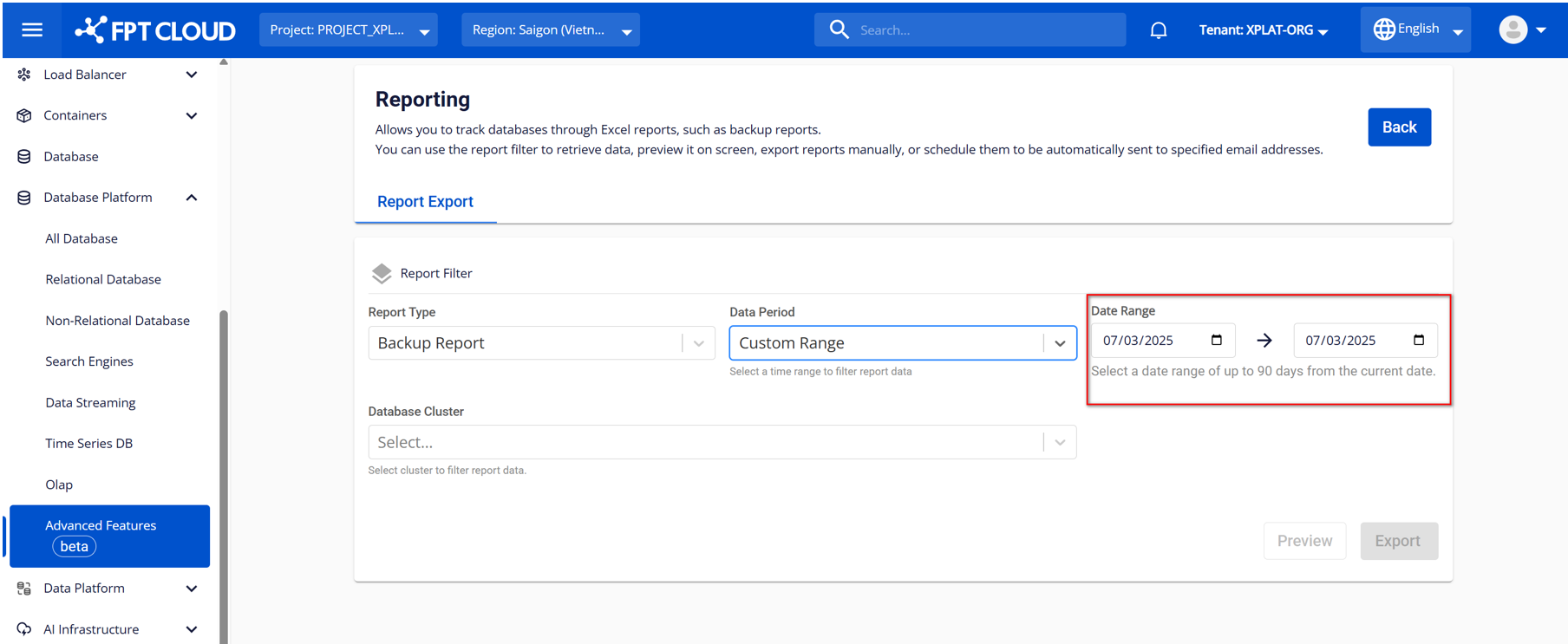
Task: Click the Export button
Action: (1398, 541)
